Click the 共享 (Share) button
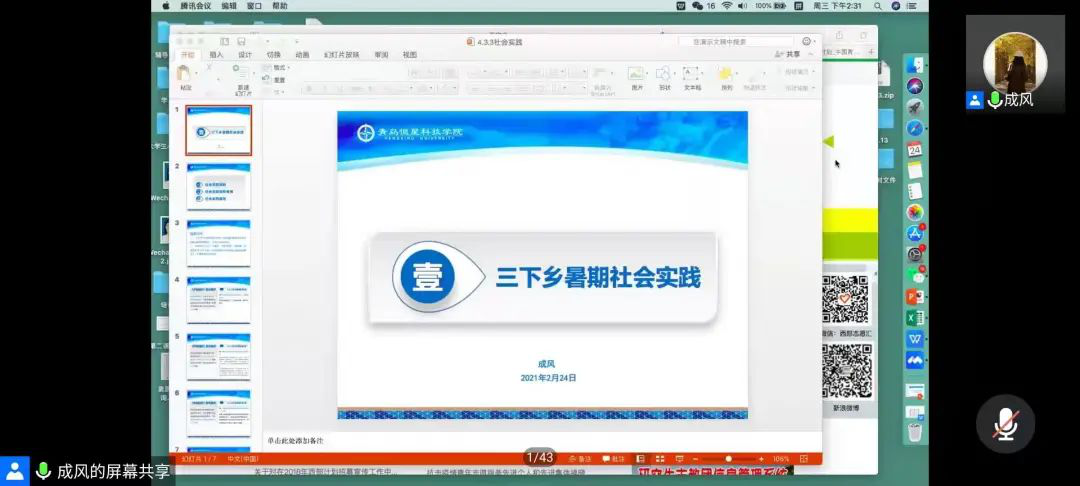Image resolution: width=1080 pixels, height=486 pixels. [x=788, y=55]
